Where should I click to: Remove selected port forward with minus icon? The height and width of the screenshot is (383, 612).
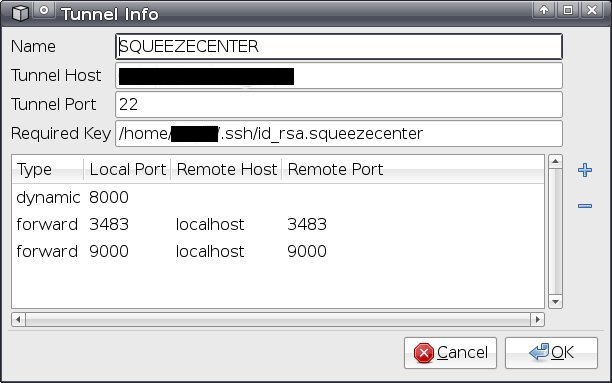pyautogui.click(x=585, y=206)
